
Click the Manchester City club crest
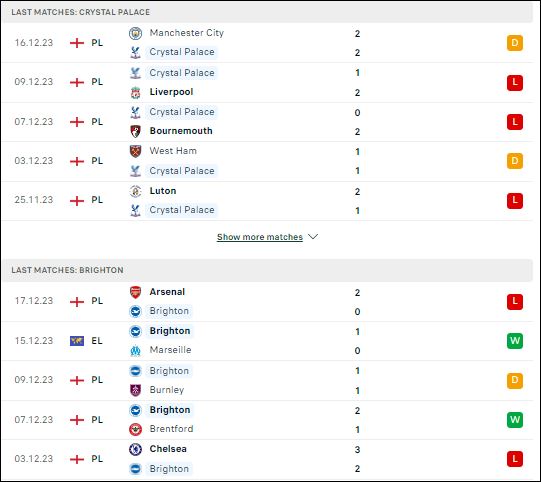click(x=135, y=33)
